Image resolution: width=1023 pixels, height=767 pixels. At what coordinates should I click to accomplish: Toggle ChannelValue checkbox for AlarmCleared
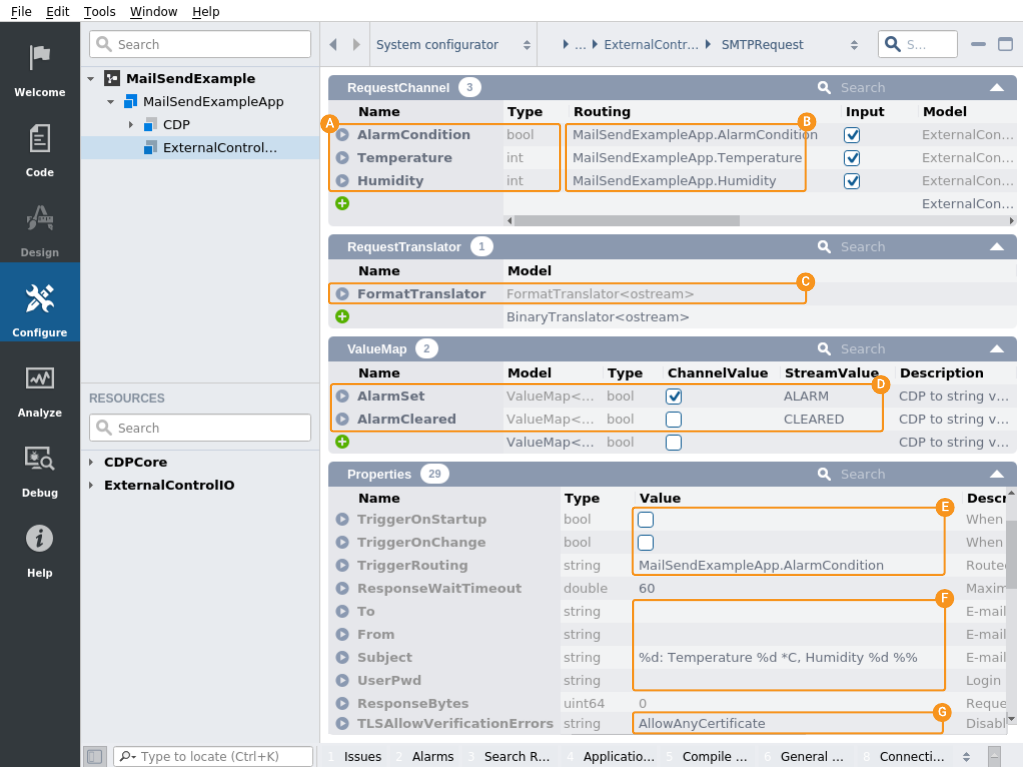[x=674, y=419]
